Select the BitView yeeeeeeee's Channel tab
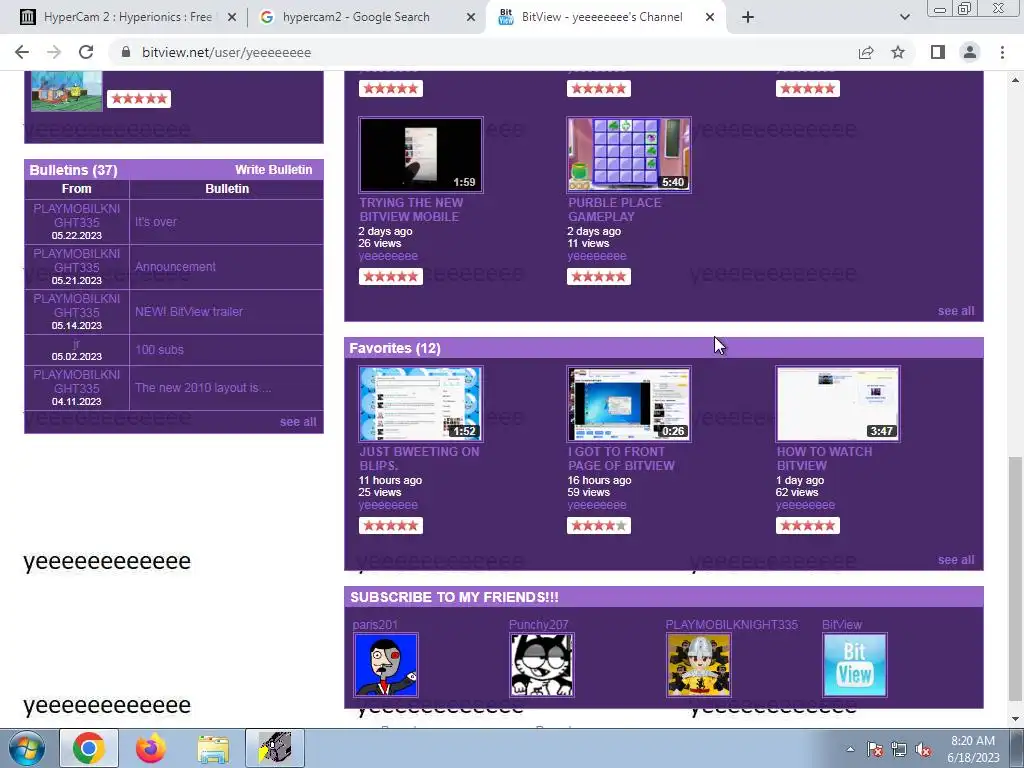Viewport: 1024px width, 768px height. point(601,17)
